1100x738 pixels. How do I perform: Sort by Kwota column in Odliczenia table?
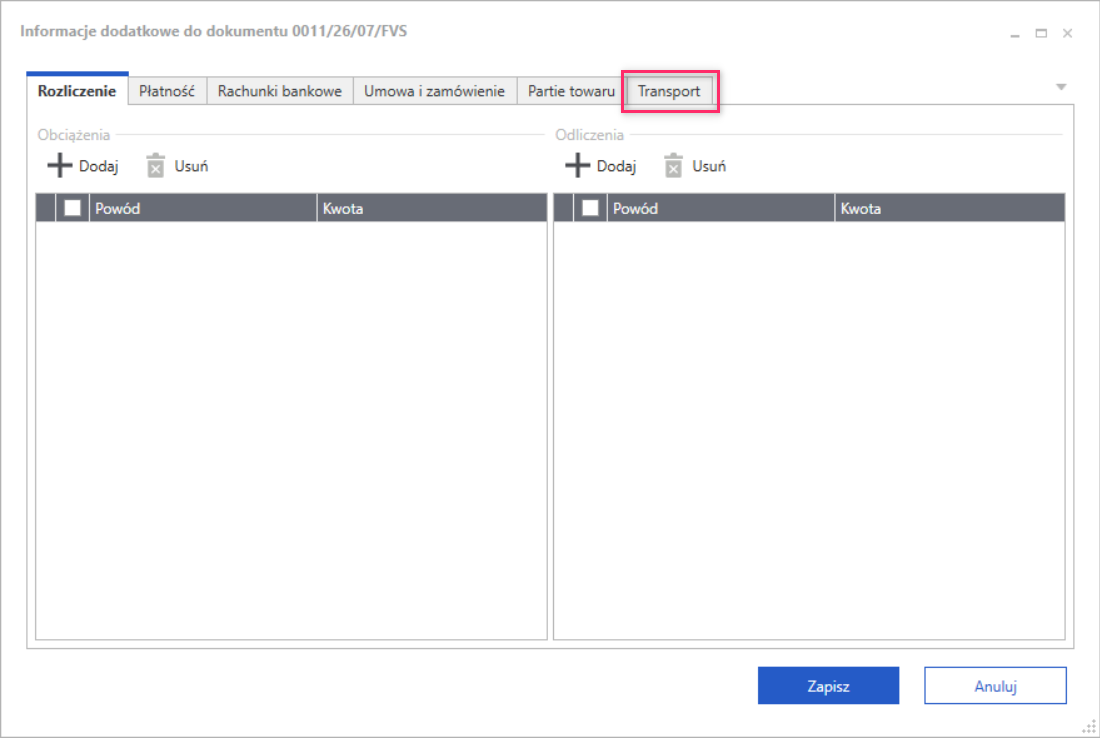click(949, 208)
